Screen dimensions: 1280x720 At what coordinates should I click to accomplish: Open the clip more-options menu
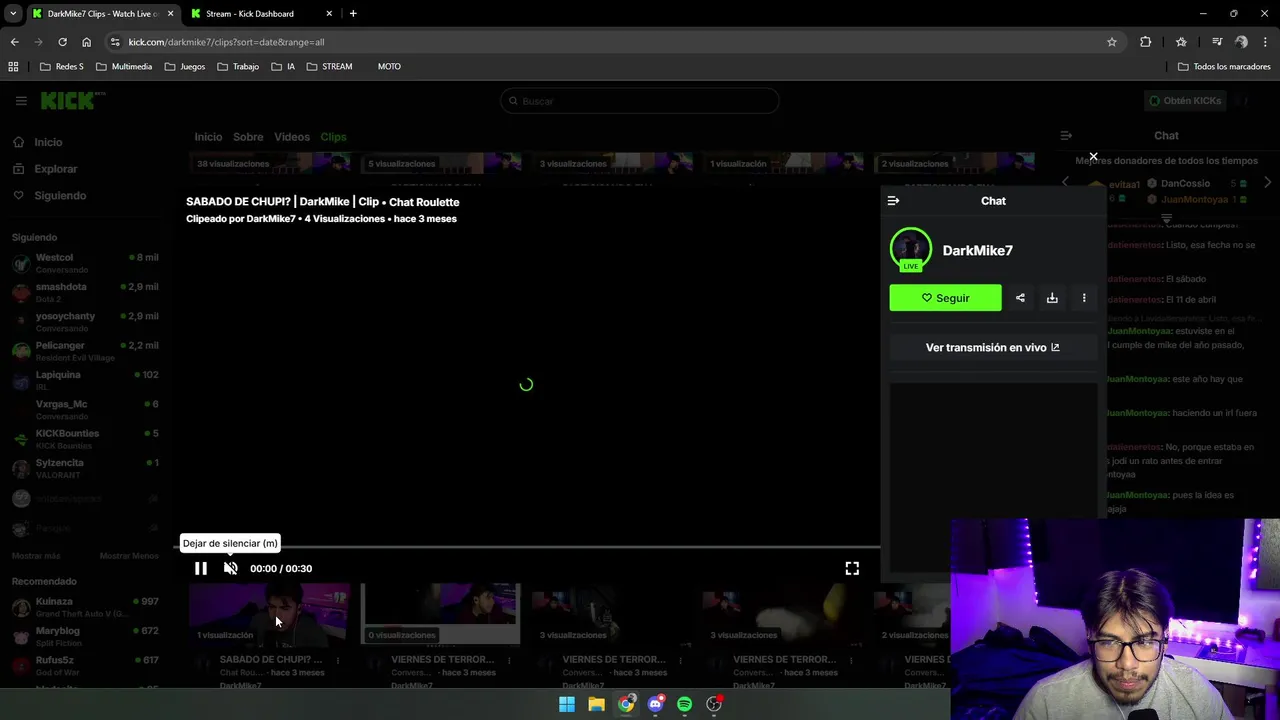tap(1084, 298)
